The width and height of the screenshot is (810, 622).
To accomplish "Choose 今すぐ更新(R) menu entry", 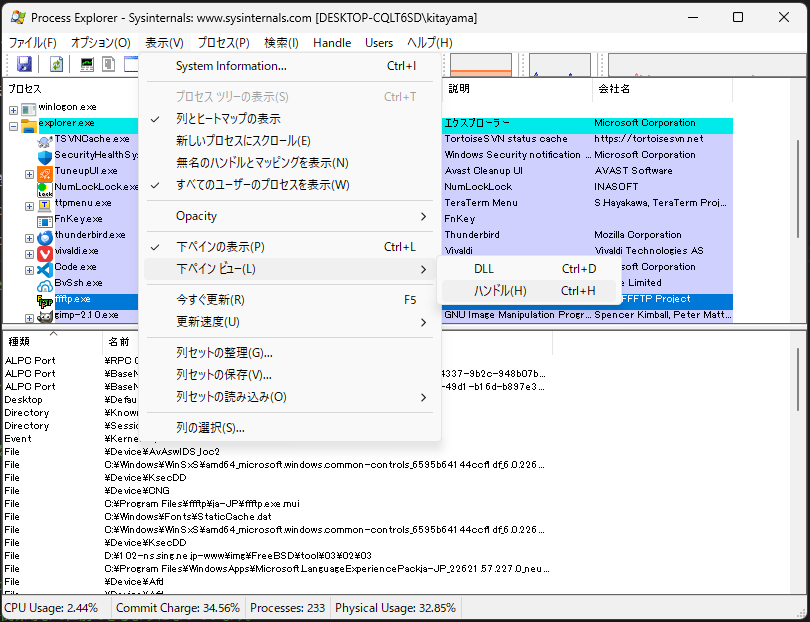I will (x=289, y=300).
